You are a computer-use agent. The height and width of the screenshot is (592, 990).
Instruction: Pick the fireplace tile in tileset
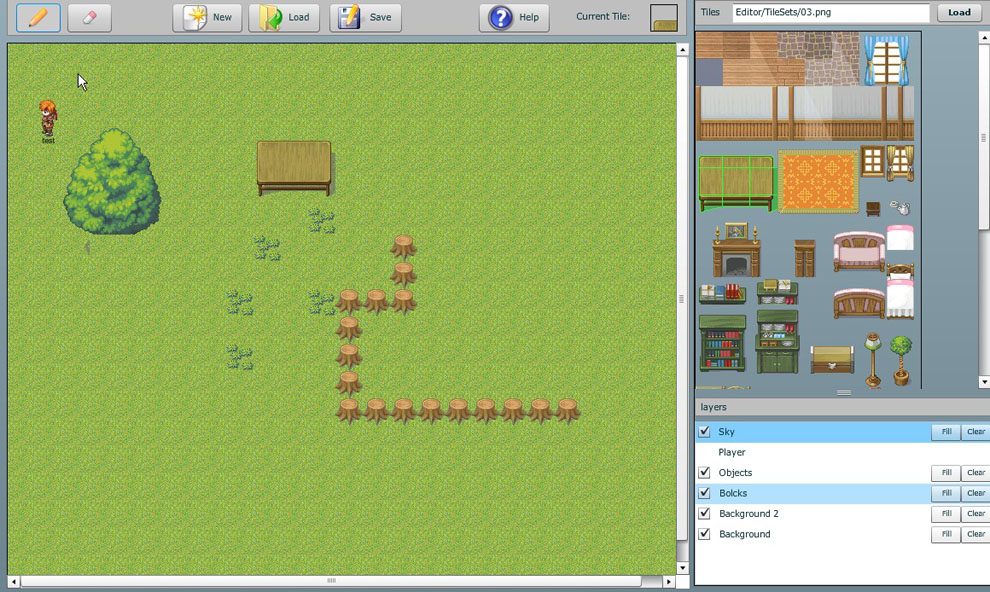[x=736, y=252]
